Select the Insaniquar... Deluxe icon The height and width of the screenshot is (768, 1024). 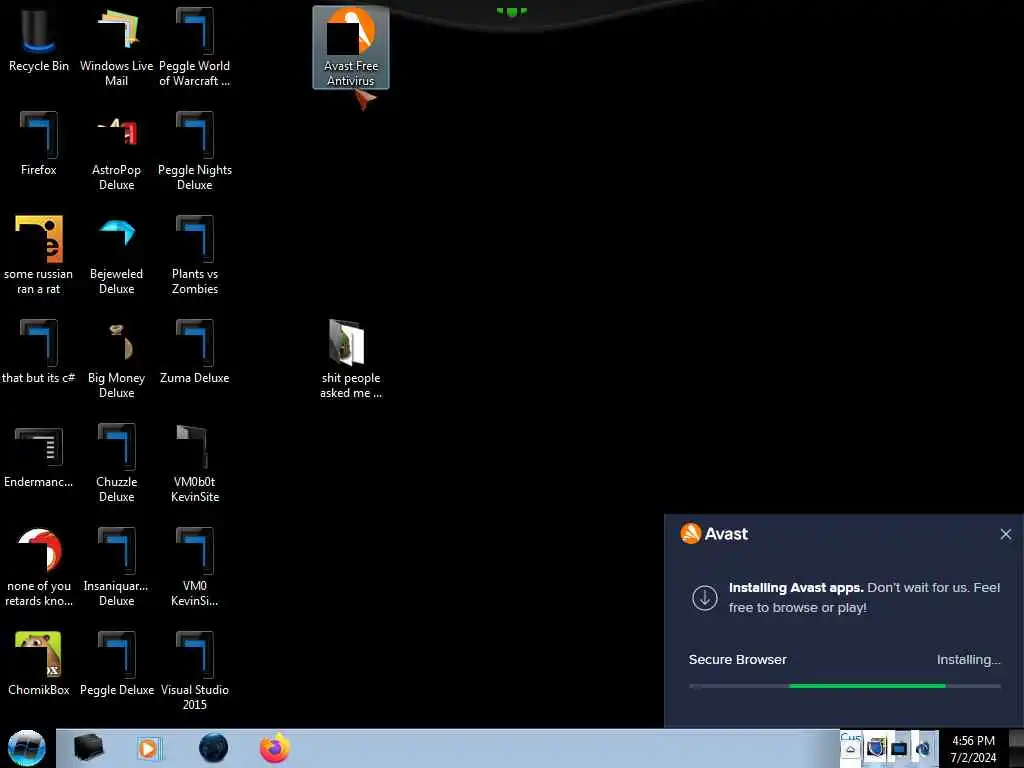click(116, 566)
